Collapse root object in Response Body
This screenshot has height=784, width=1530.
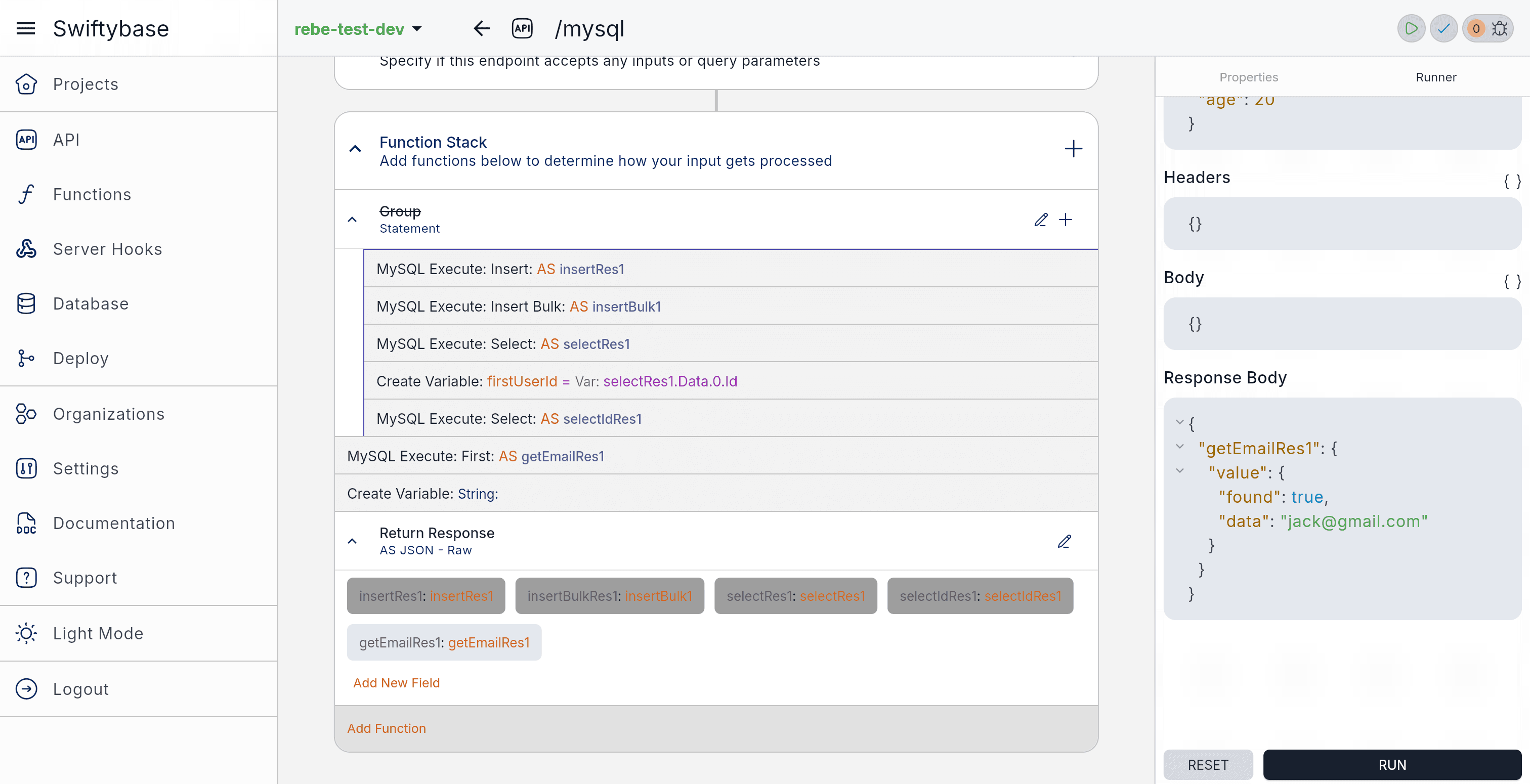1179,422
